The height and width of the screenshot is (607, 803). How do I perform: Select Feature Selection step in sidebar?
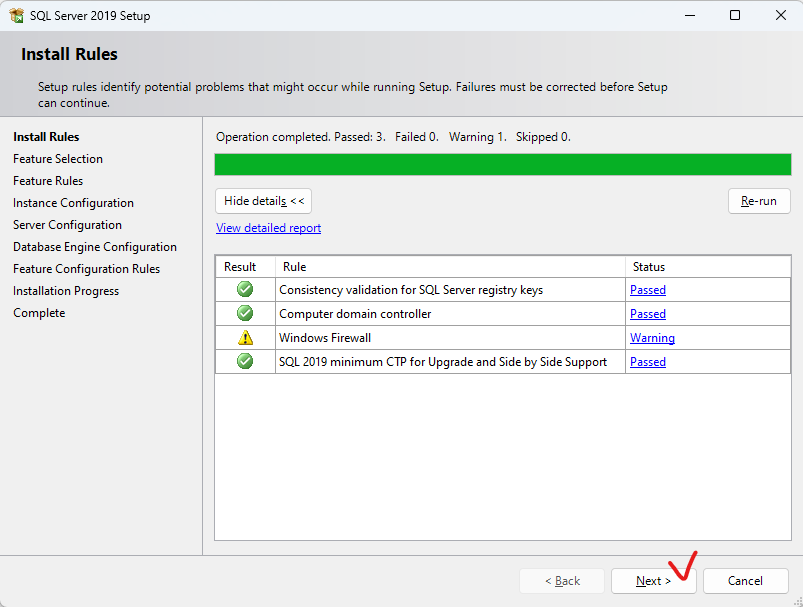pos(58,159)
